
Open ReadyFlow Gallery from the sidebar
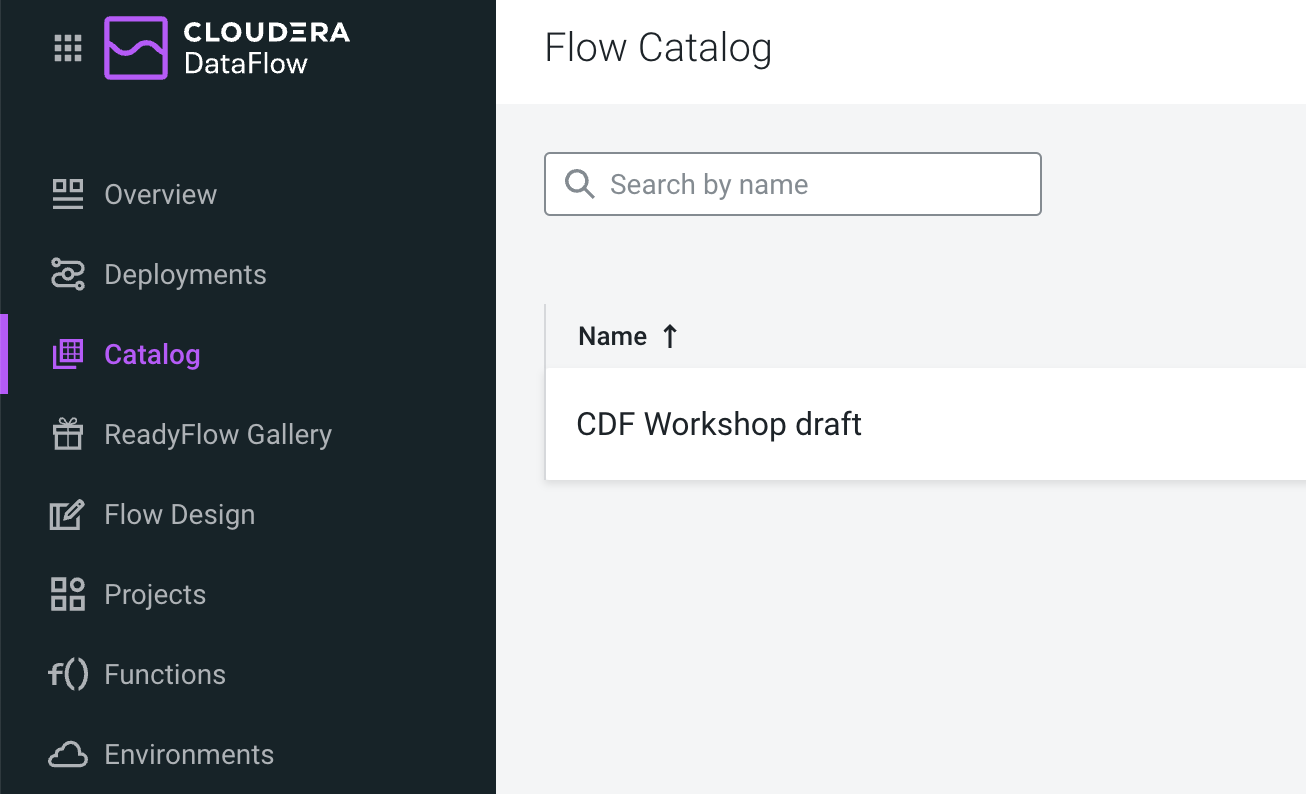[218, 434]
